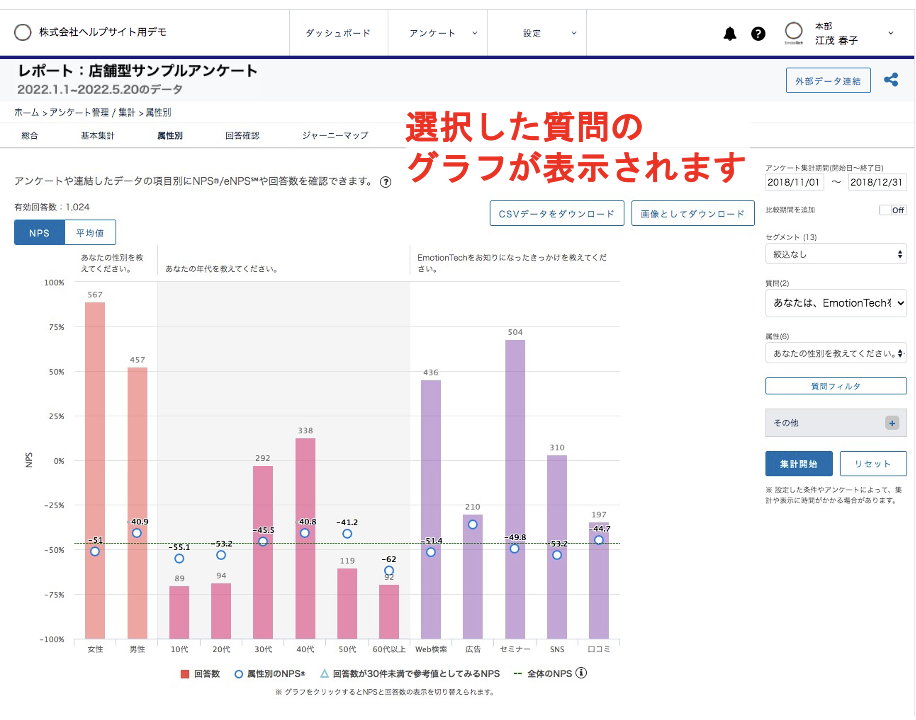
Task: Open the help tooltip beside NPS description text
Action: 386,182
